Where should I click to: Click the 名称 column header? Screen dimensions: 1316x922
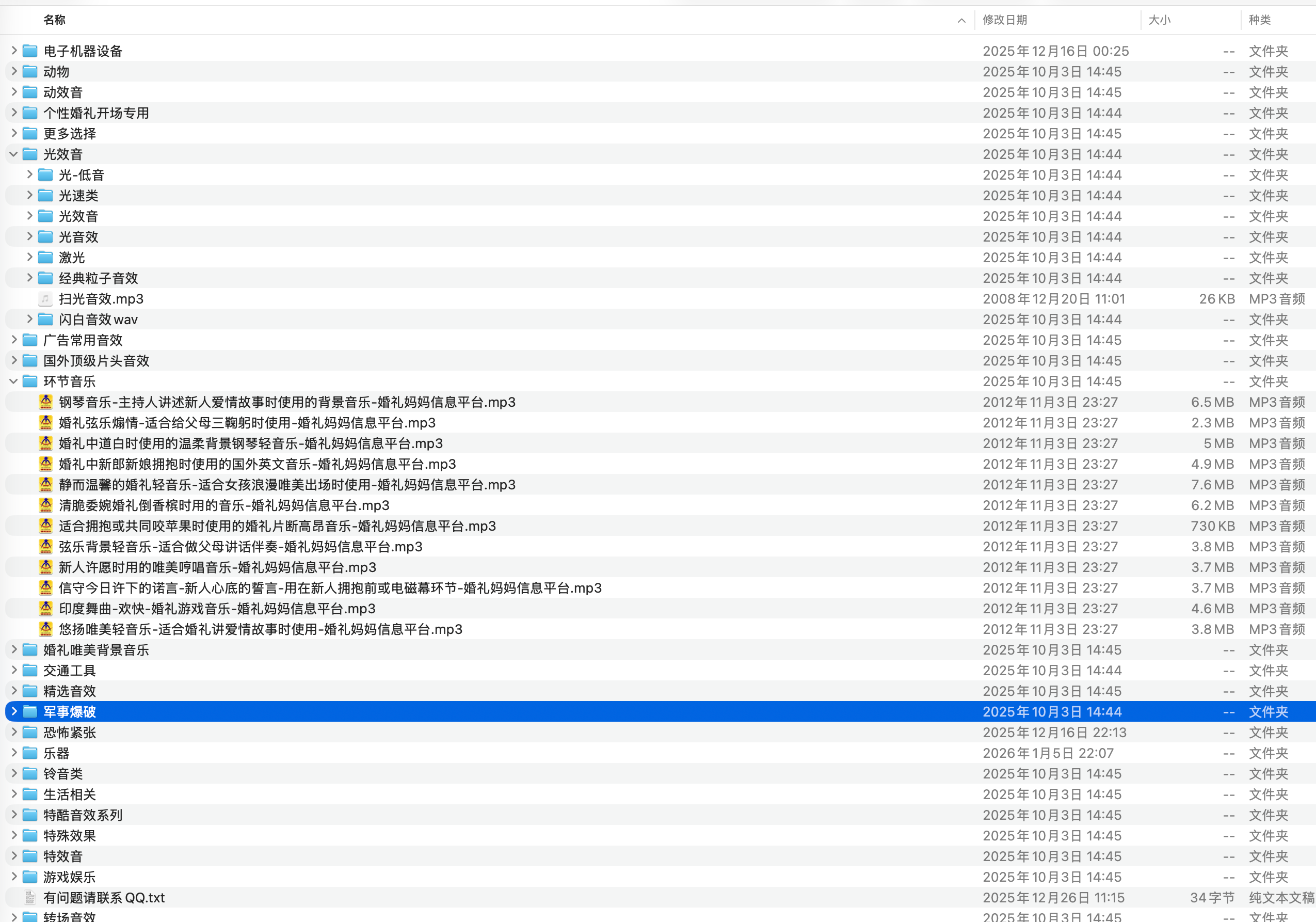[55, 20]
